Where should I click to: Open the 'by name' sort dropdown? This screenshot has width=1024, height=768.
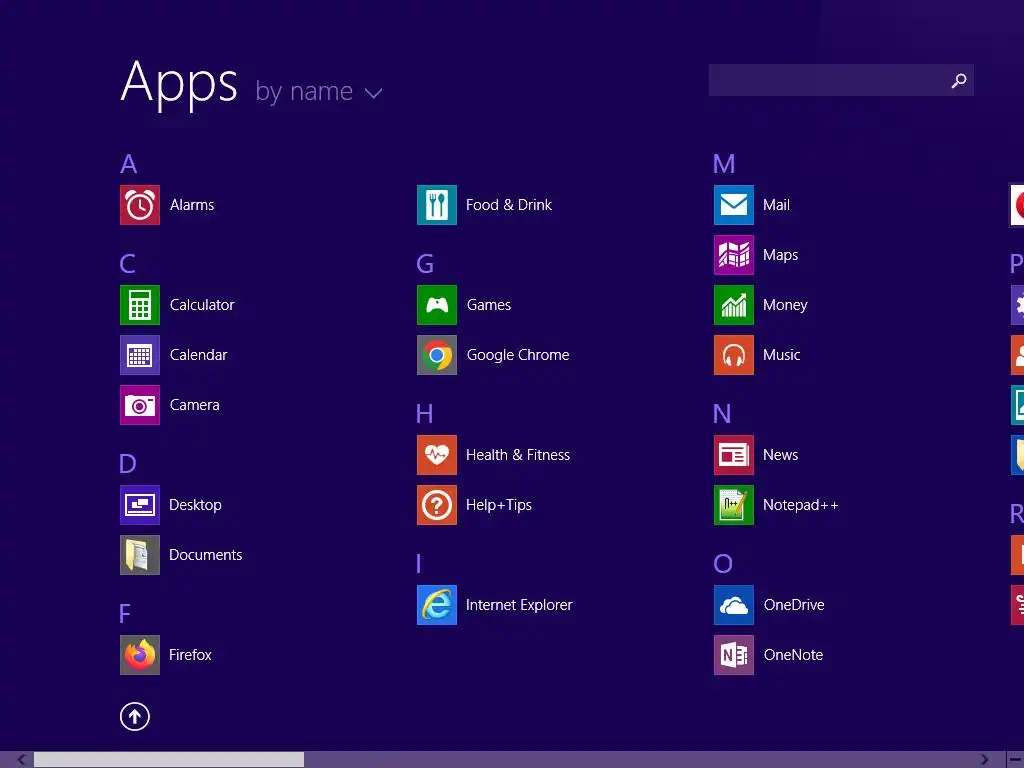pyautogui.click(x=319, y=91)
